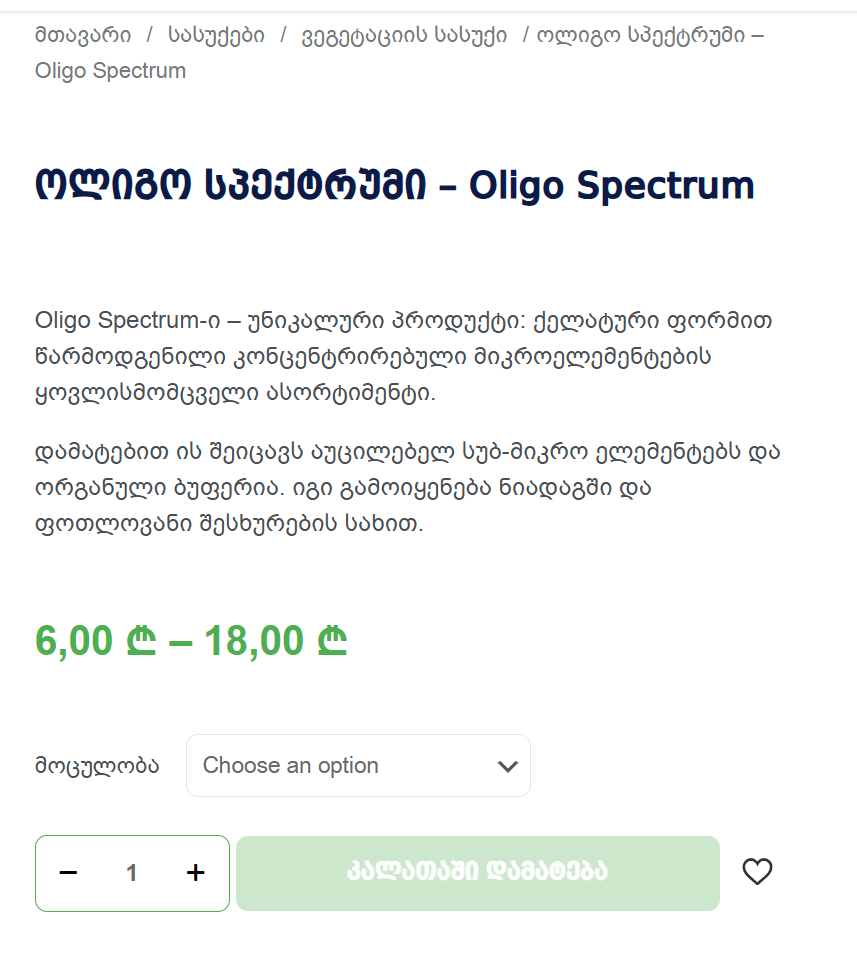Add product to wishlist with heart icon
Screen dimensions: 857x955
pyautogui.click(x=757, y=872)
